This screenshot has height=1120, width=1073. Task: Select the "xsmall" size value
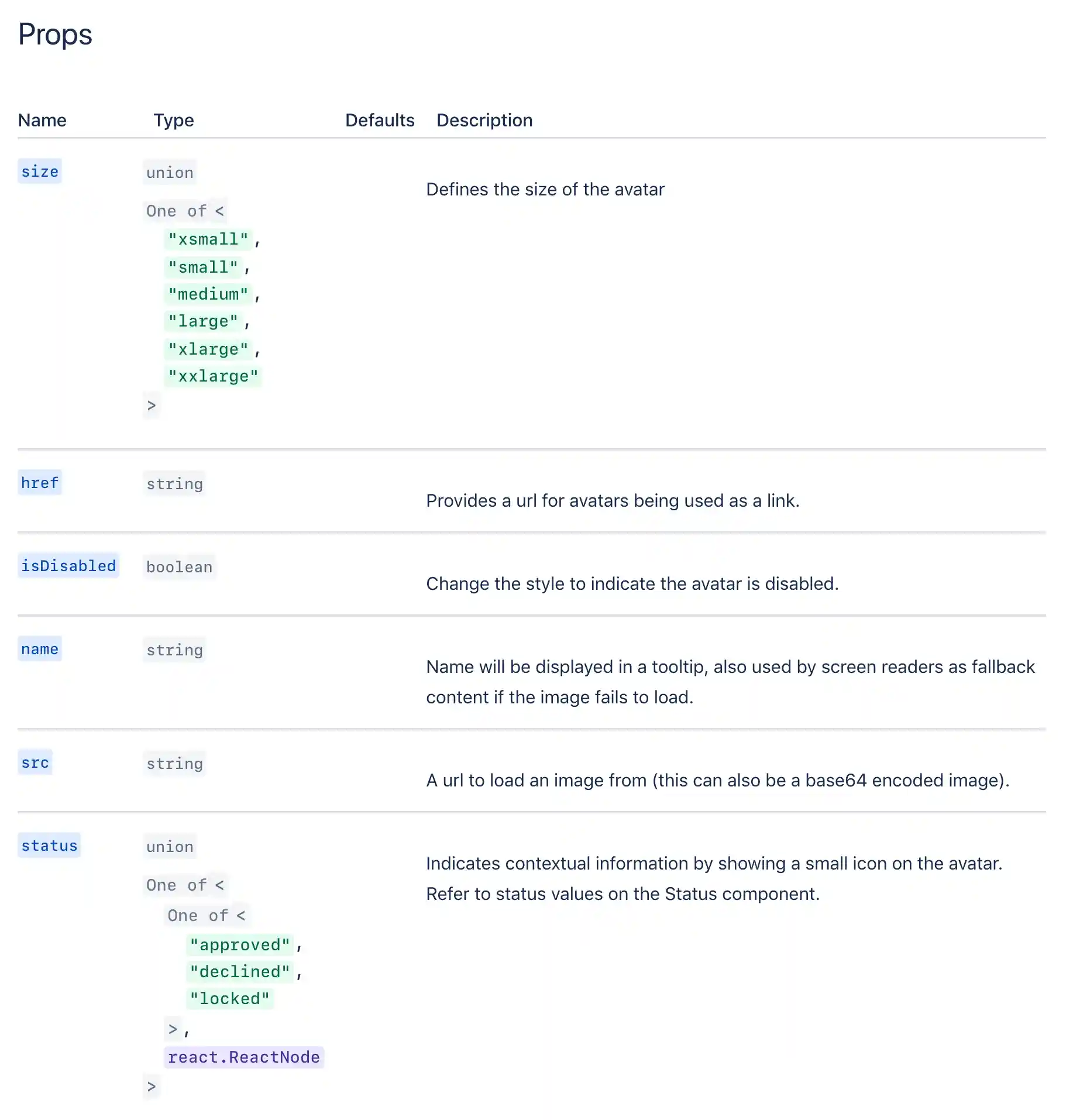pos(208,239)
